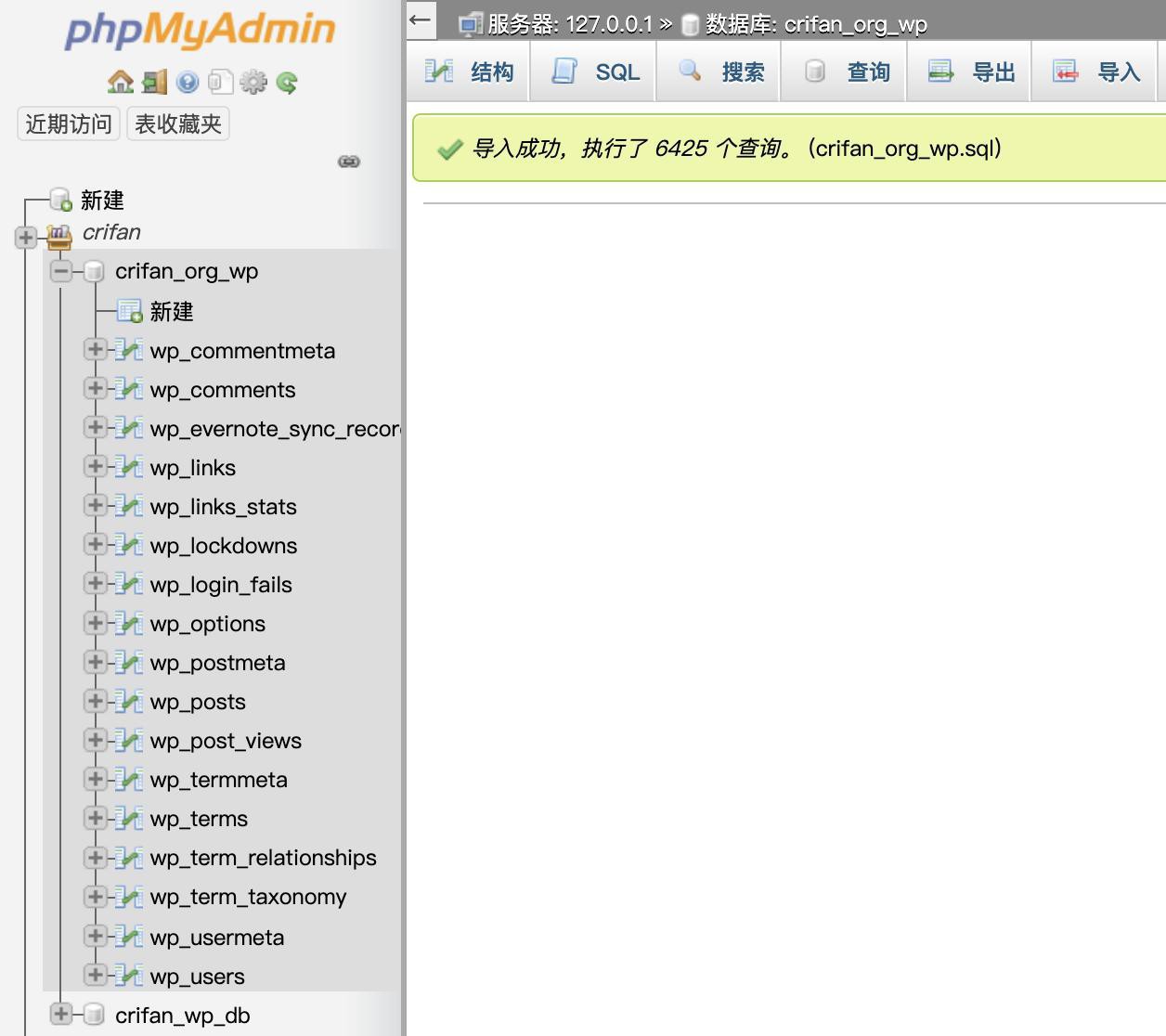Expand the crifan_wp_db database node

(61, 1015)
